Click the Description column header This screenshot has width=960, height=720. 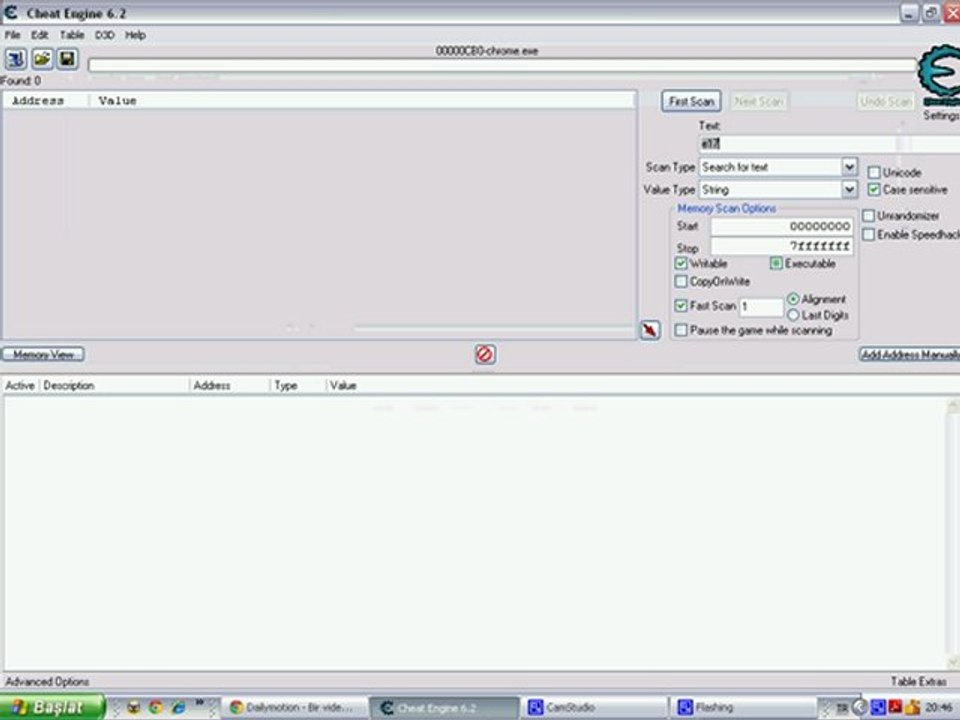coord(114,386)
